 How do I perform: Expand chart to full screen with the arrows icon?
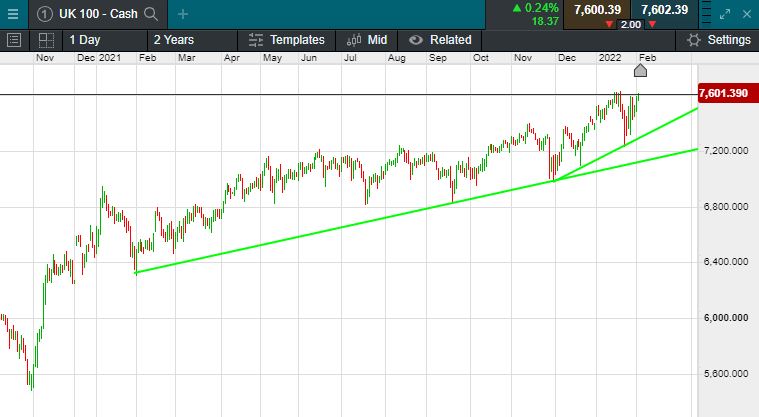pos(725,15)
